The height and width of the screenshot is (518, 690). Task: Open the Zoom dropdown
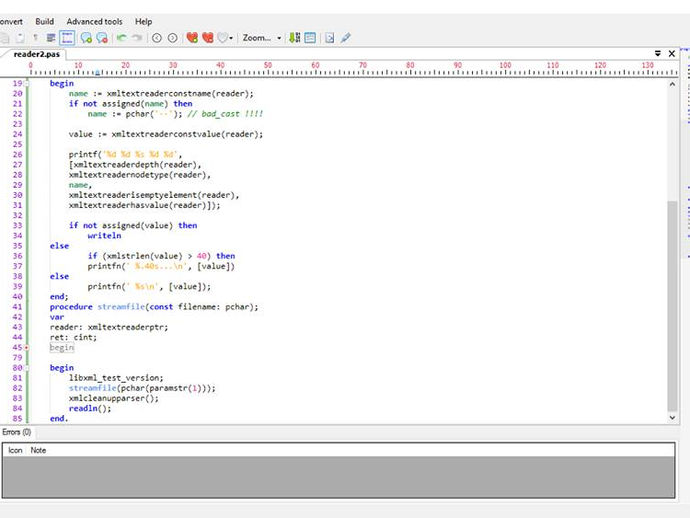[262, 38]
